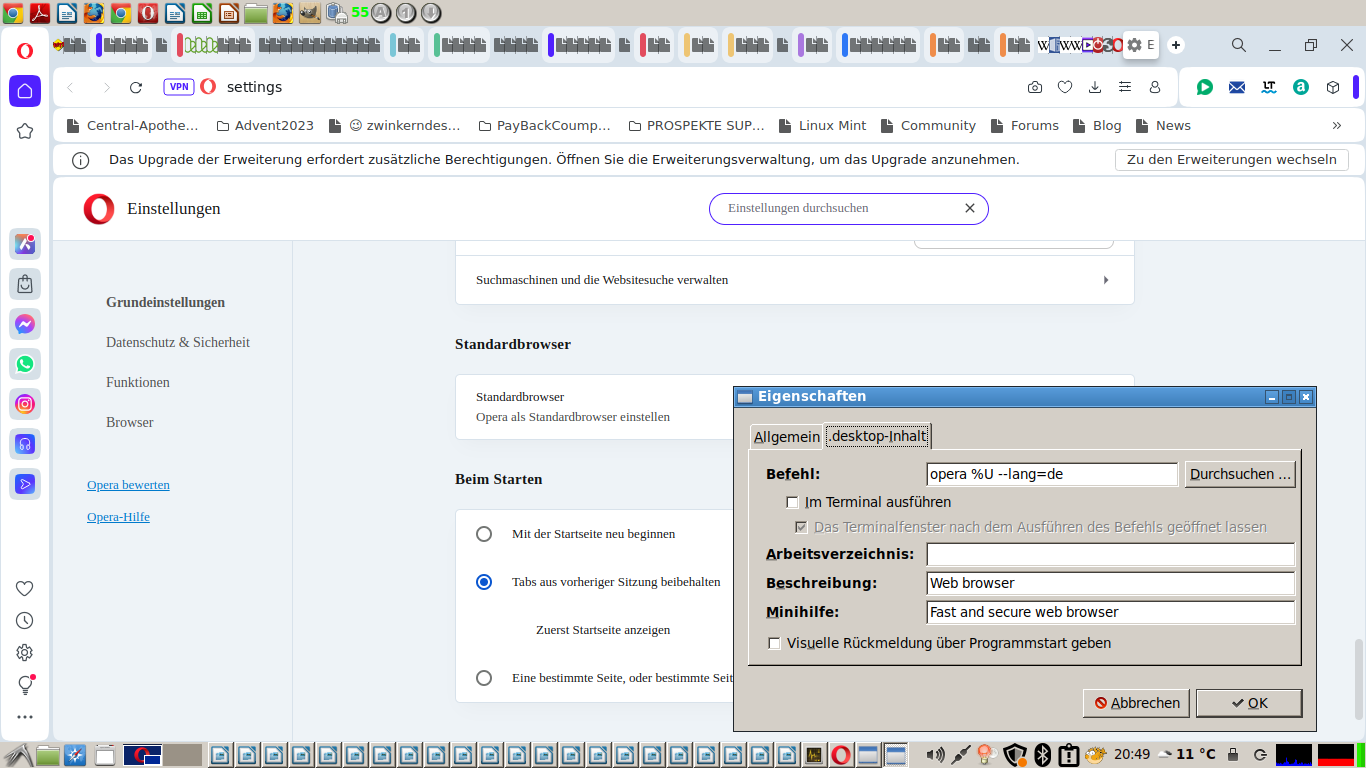Open the blue play-arrow icon in the Opera sidebar
This screenshot has width=1366, height=768.
pos(25,484)
